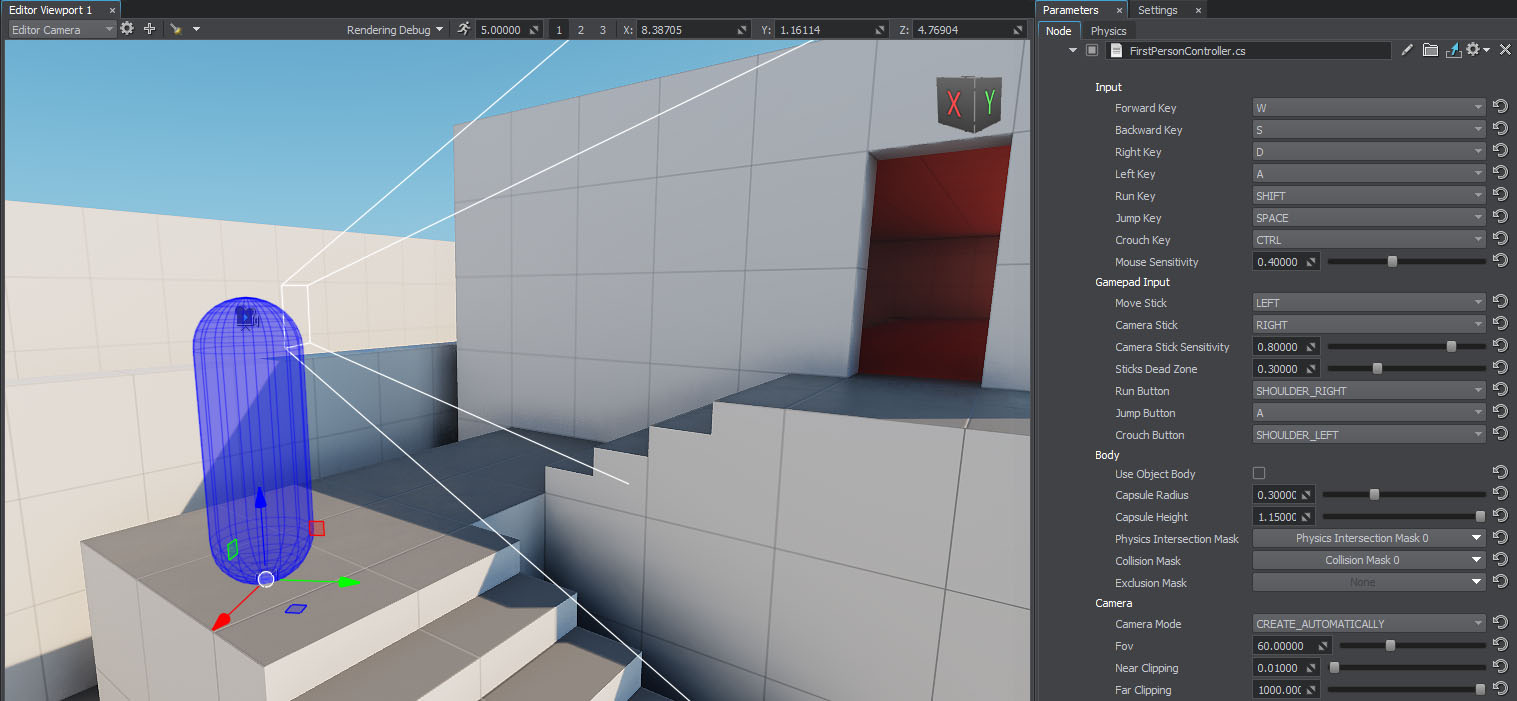Click the running man camera speed icon
The height and width of the screenshot is (701, 1517).
point(463,29)
